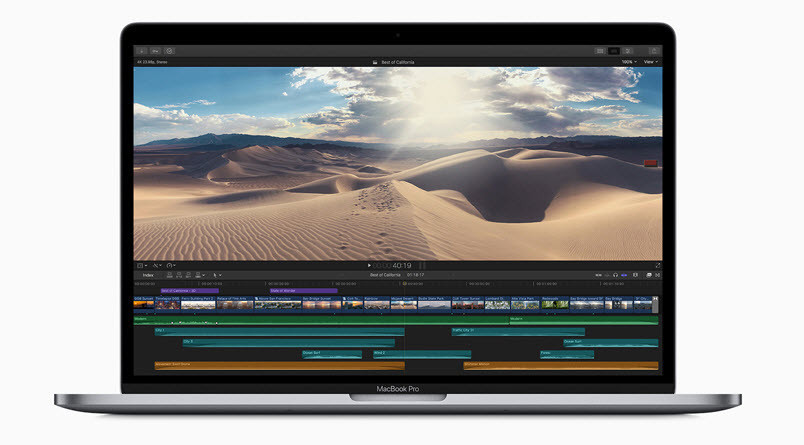804x445 pixels.
Task: Click the import media icon in toolbar
Action: (141, 50)
